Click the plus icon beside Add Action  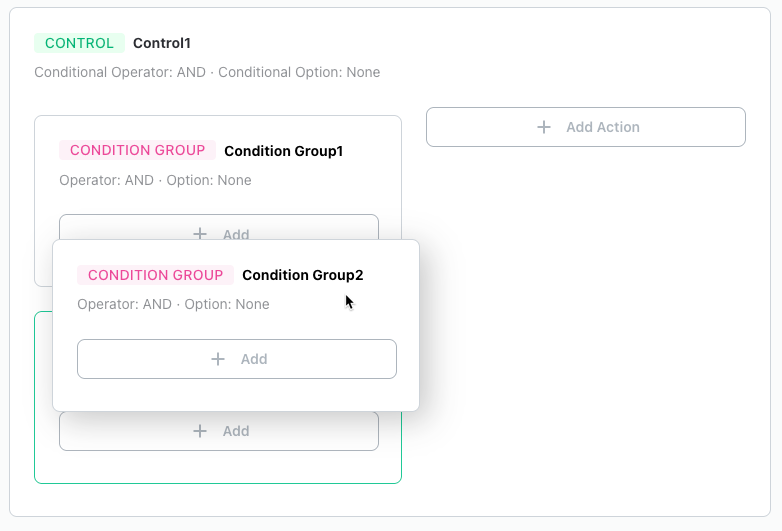pos(544,127)
